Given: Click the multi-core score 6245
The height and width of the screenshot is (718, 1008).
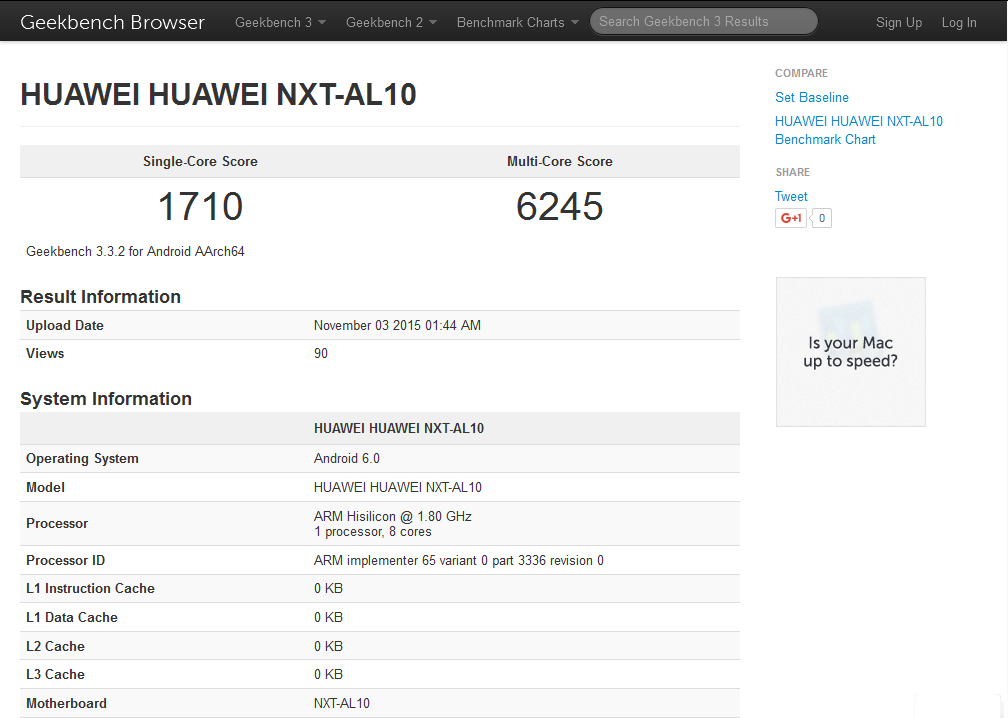Looking at the screenshot, I should pyautogui.click(x=560, y=207).
